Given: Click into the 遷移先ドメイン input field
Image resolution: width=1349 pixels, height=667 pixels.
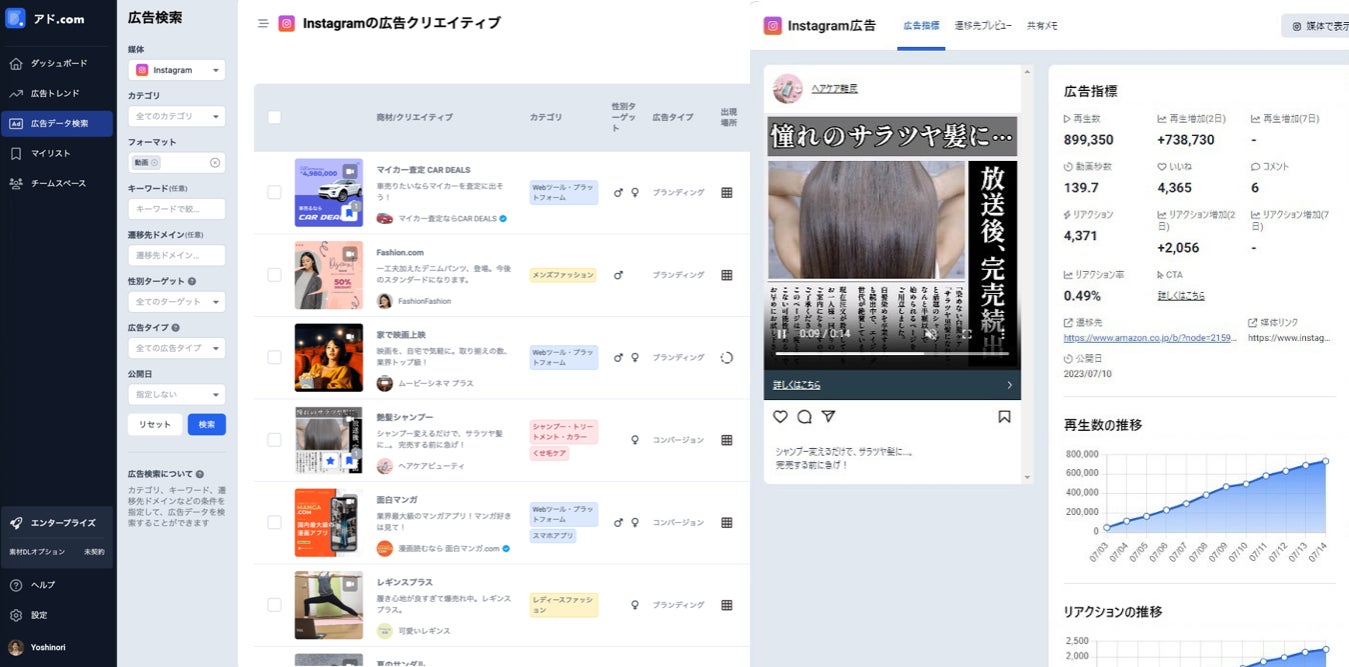Looking at the screenshot, I should tap(177, 255).
